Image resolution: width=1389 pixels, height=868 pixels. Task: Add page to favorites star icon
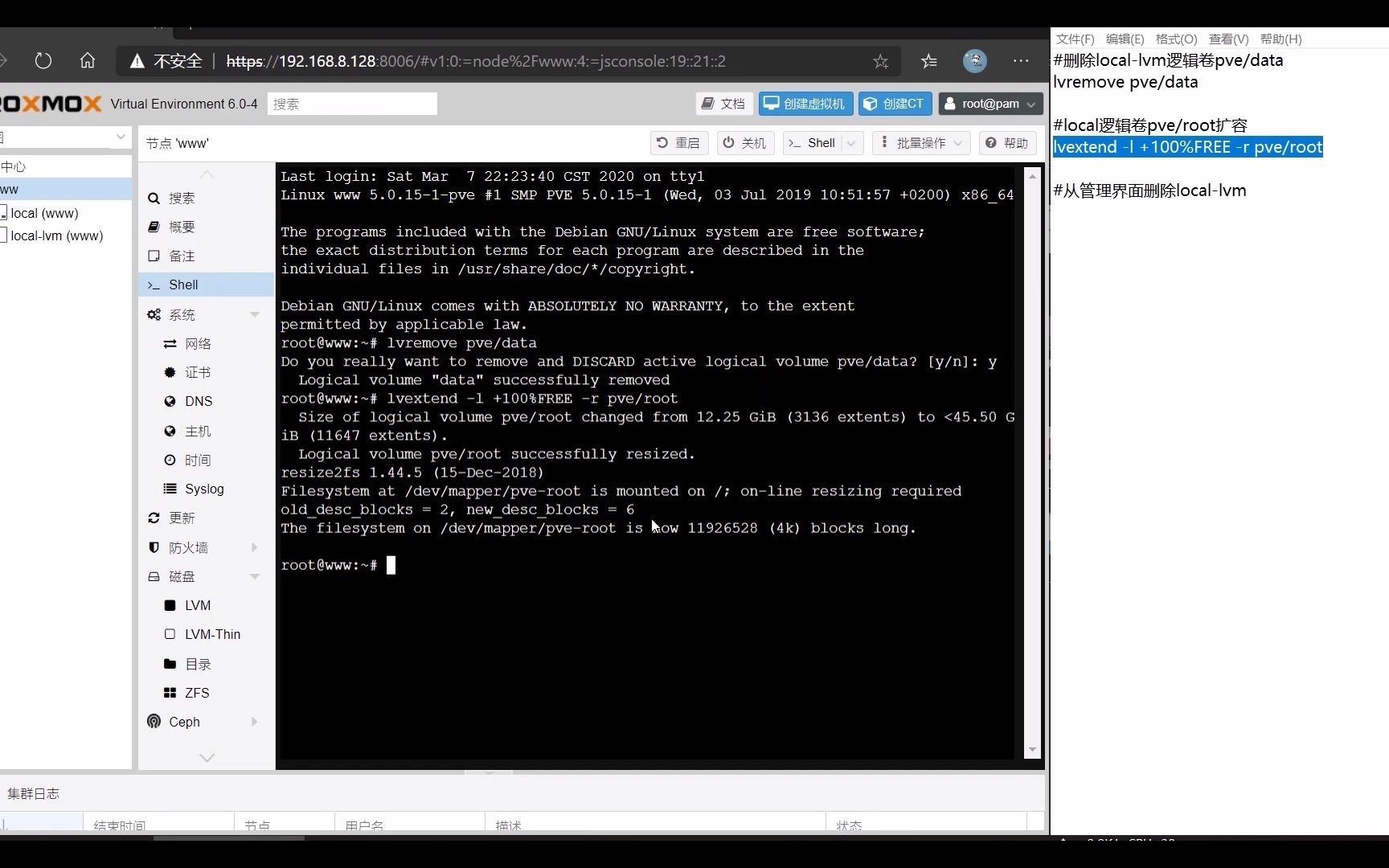coord(880,61)
